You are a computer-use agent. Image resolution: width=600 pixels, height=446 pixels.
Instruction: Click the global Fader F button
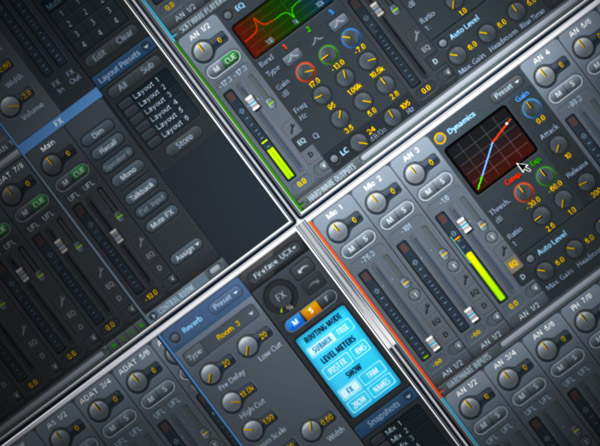tap(327, 299)
